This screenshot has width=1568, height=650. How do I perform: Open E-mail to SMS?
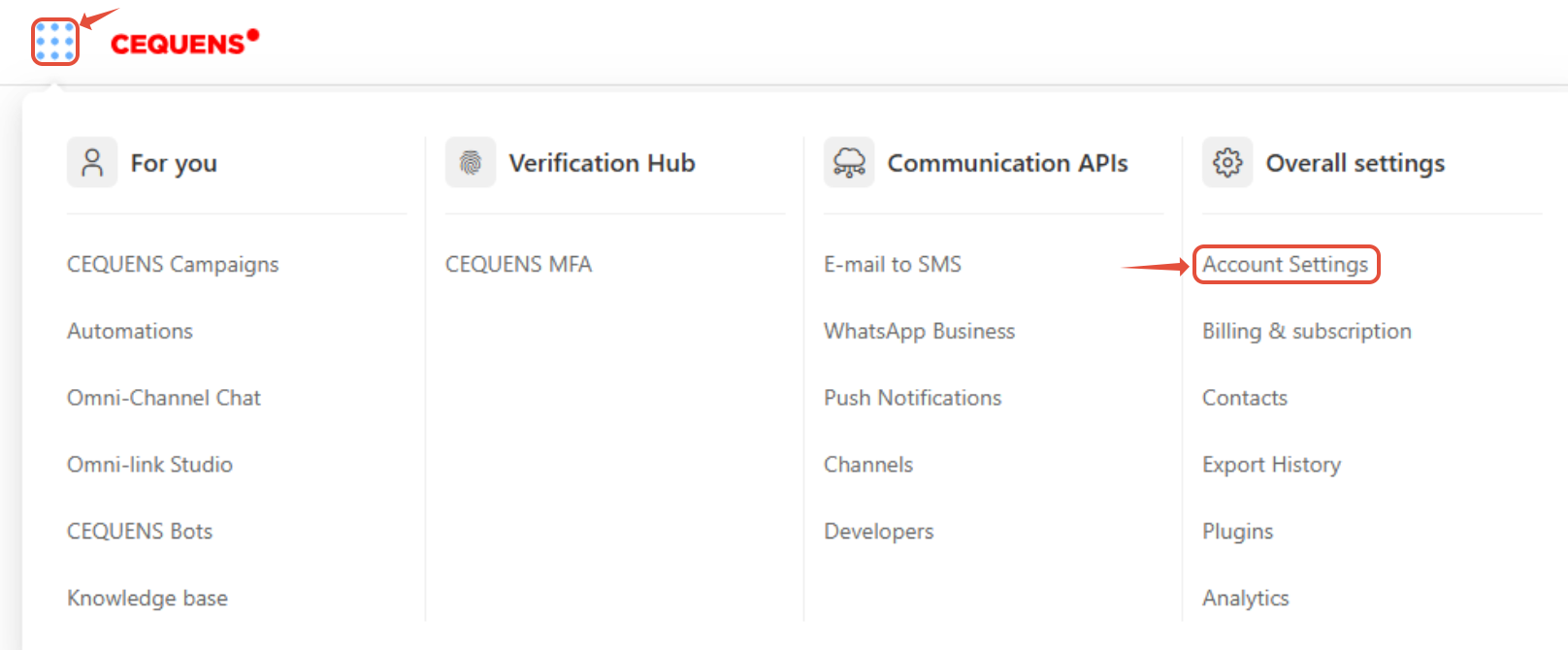coord(893,264)
